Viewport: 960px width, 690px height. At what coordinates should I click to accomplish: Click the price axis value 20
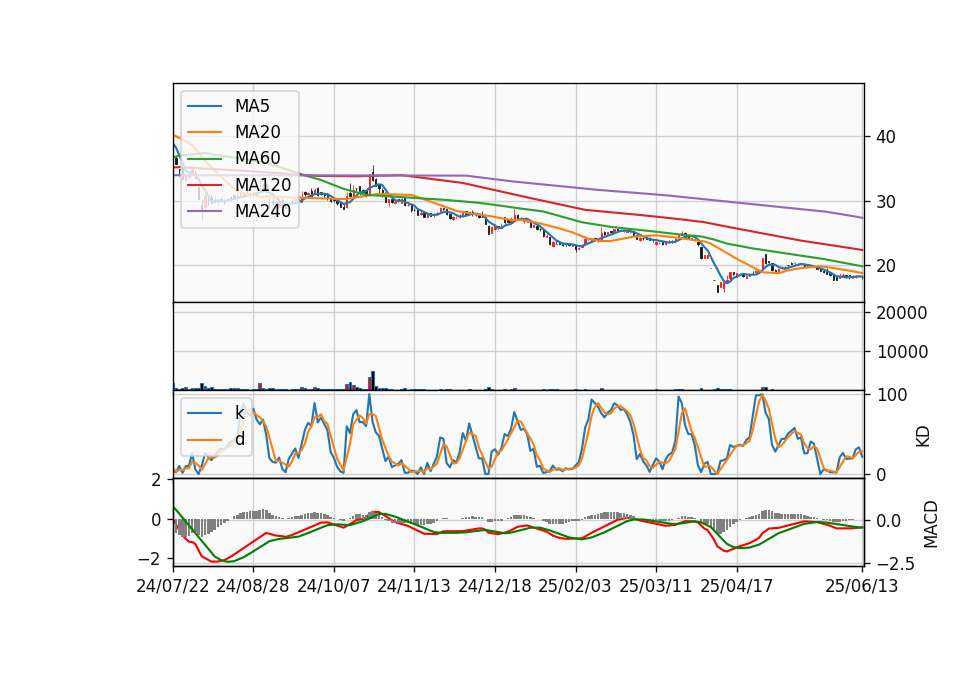coord(886,266)
